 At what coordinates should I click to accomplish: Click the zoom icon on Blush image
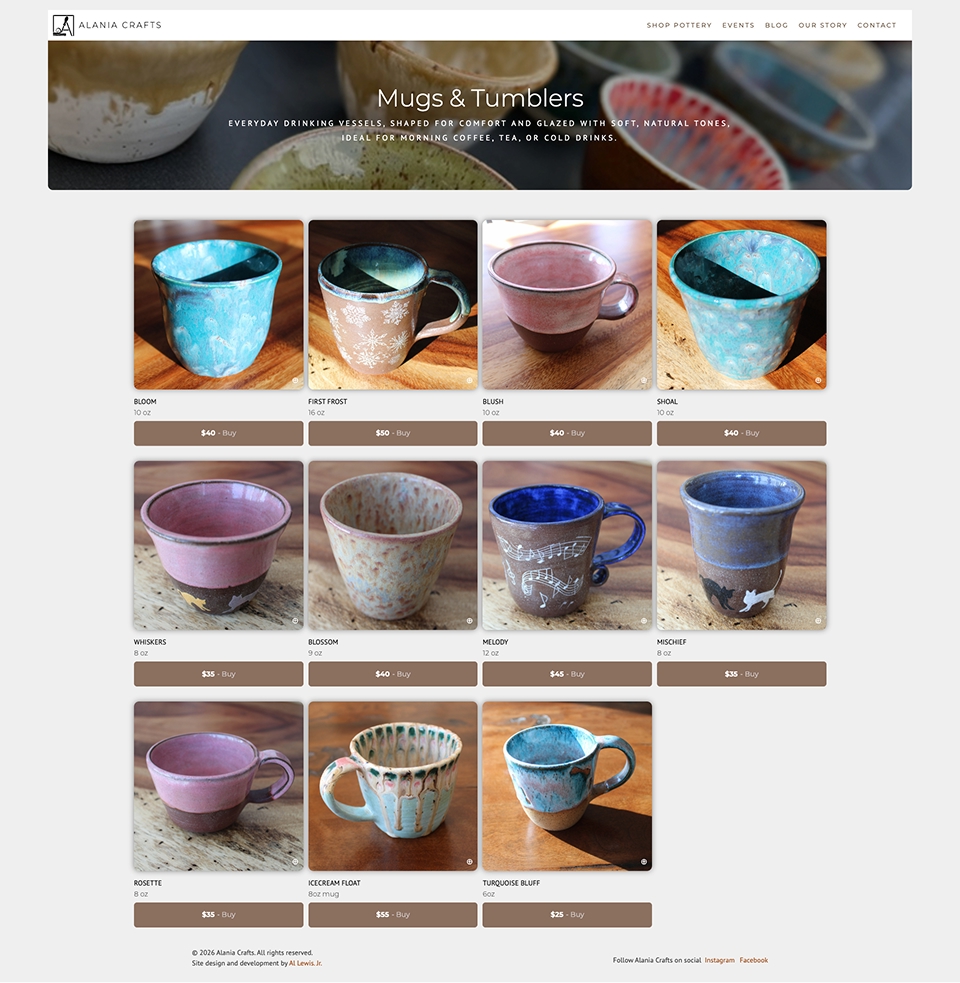643,381
